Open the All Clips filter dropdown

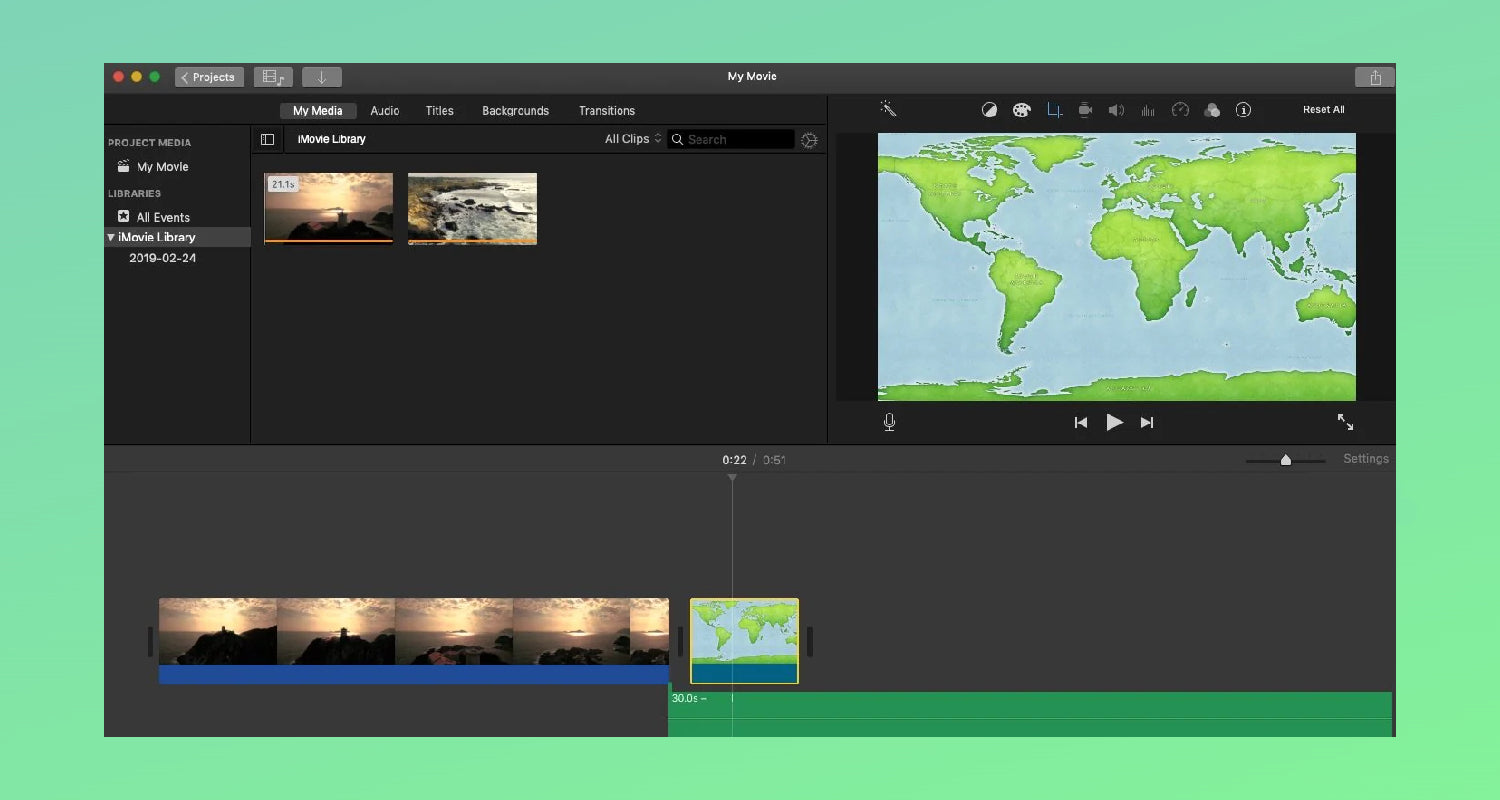coord(632,139)
